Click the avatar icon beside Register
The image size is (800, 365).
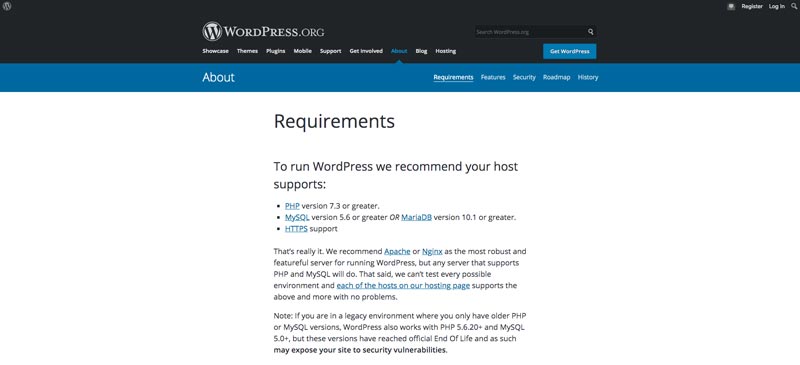731,7
